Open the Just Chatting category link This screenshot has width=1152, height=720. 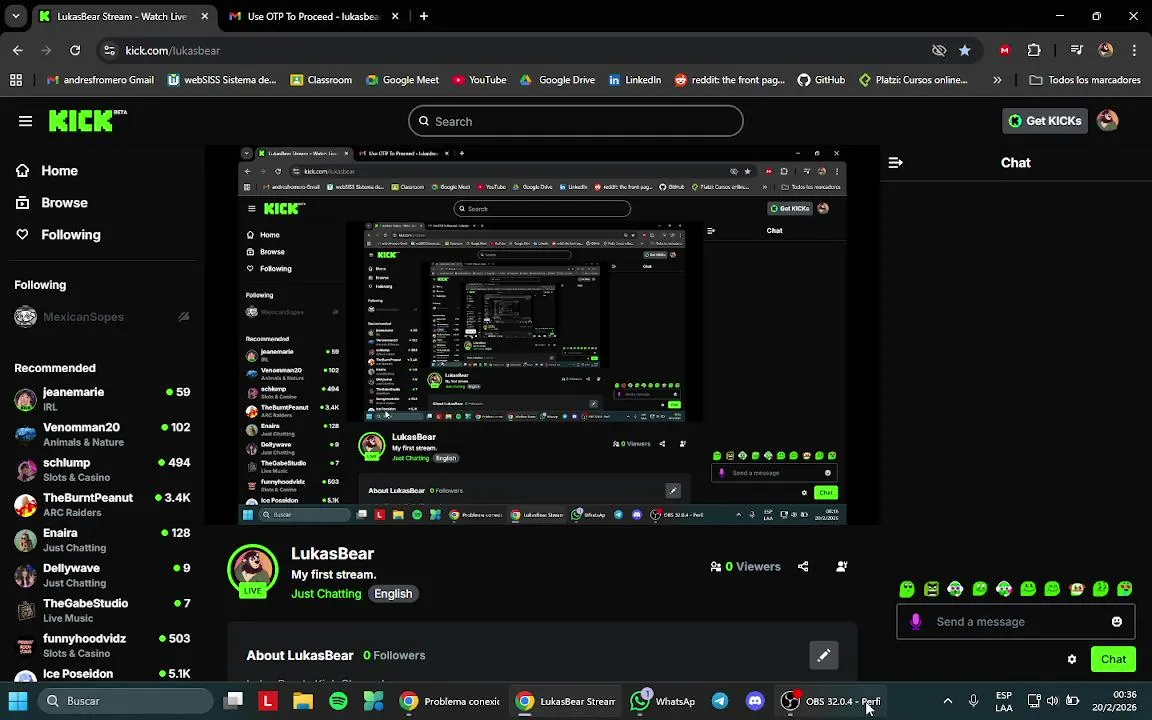click(x=326, y=594)
